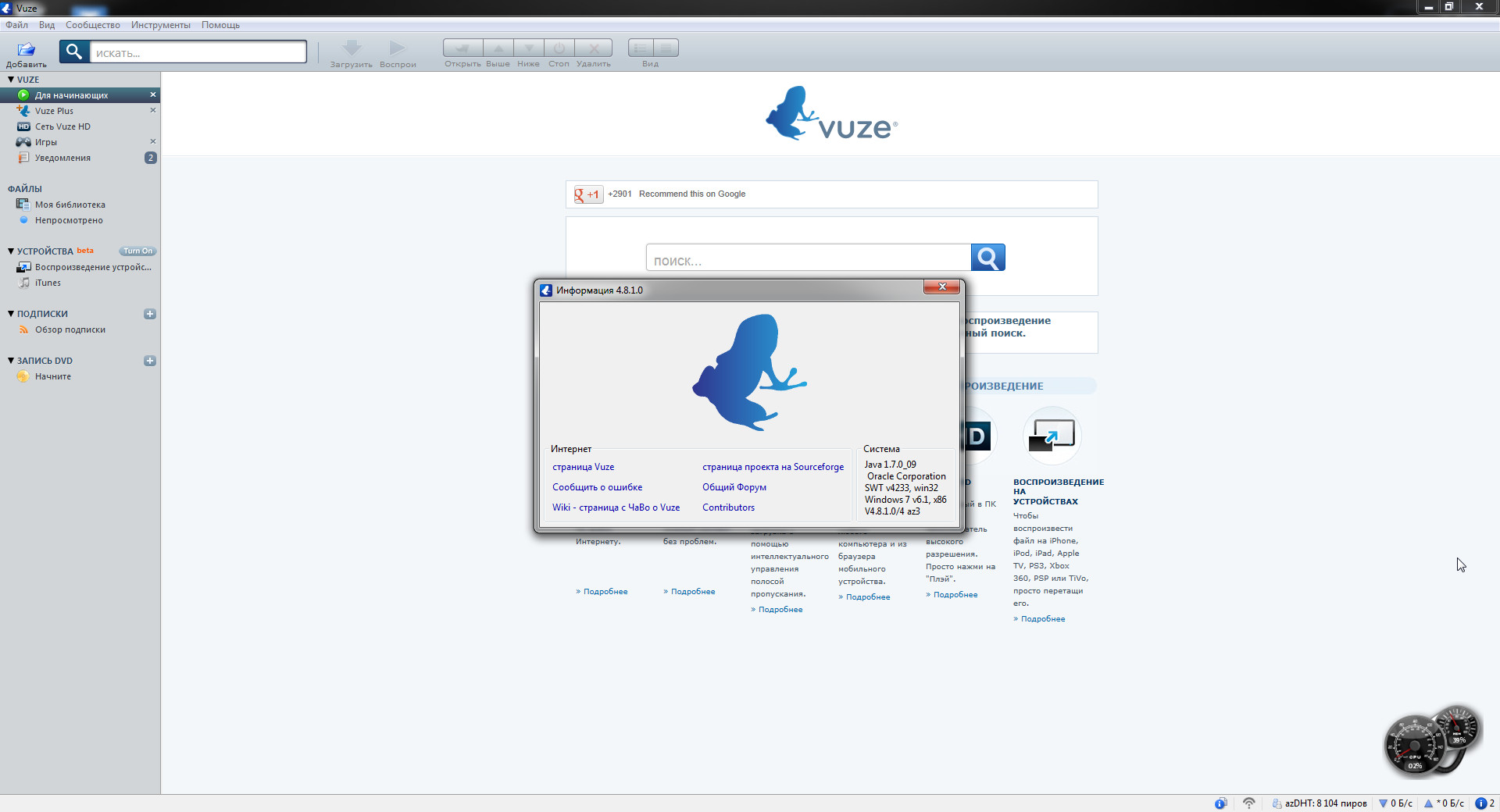This screenshot has height=812, width=1500.
Task: Click the Добавить open-folder icon
Action: (x=27, y=49)
